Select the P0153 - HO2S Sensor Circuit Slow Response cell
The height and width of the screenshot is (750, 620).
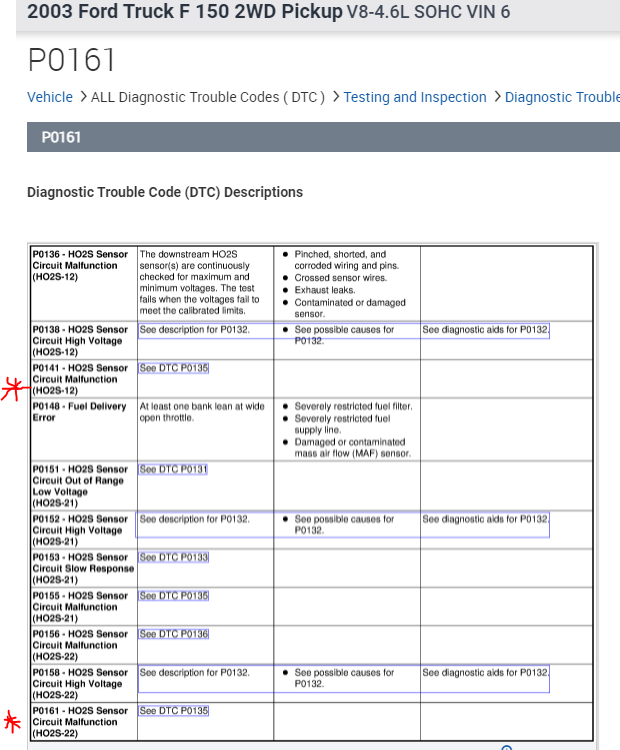[x=84, y=568]
